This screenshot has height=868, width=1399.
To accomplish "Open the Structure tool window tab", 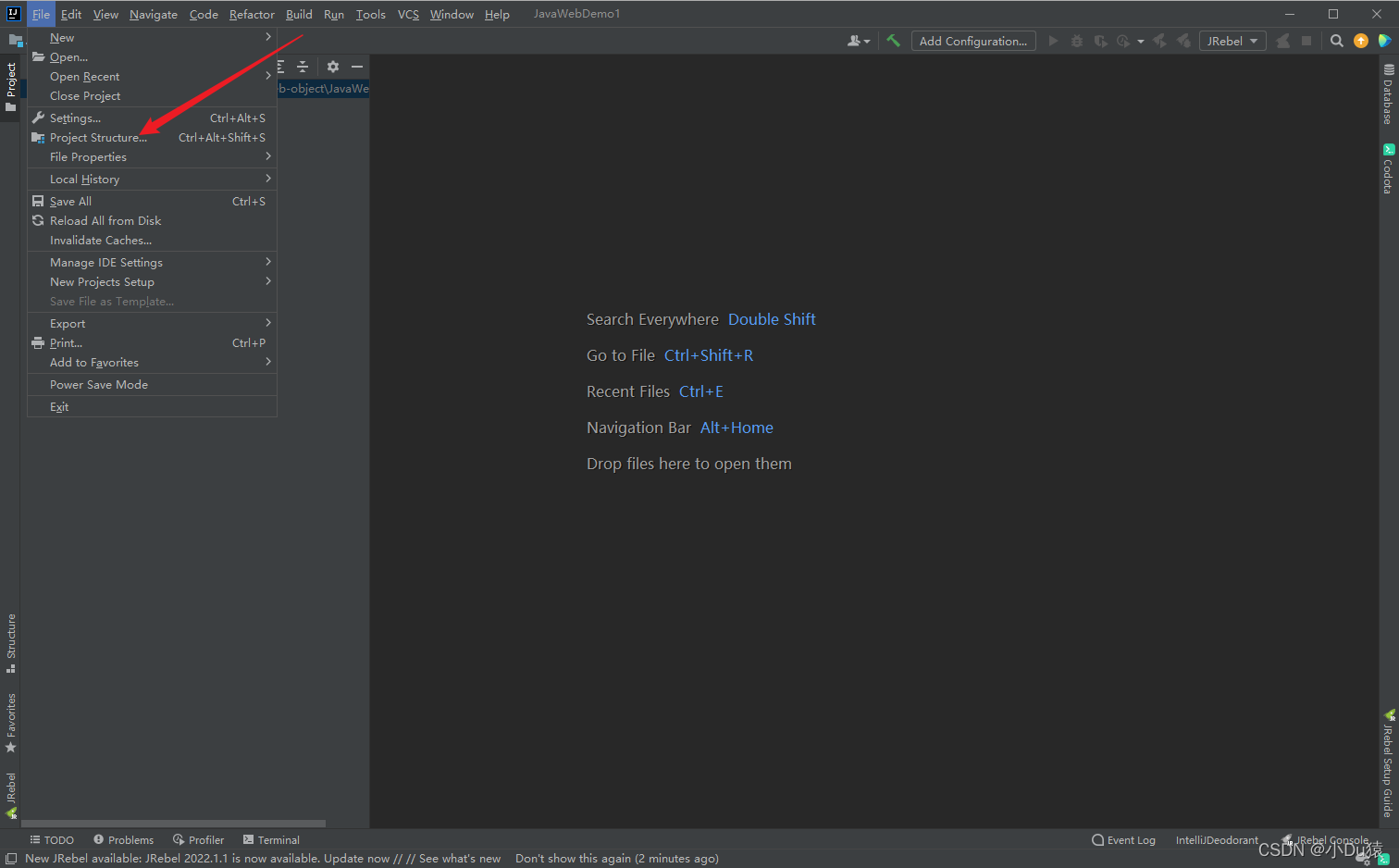I will click(x=10, y=643).
